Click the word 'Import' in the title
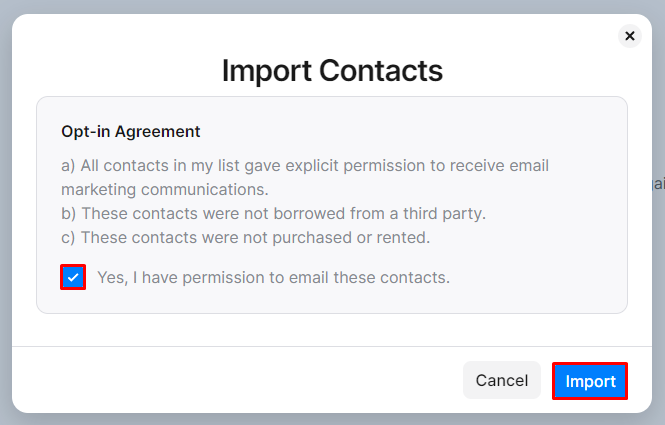Viewport: 665px width, 425px height. pyautogui.click(x=266, y=71)
